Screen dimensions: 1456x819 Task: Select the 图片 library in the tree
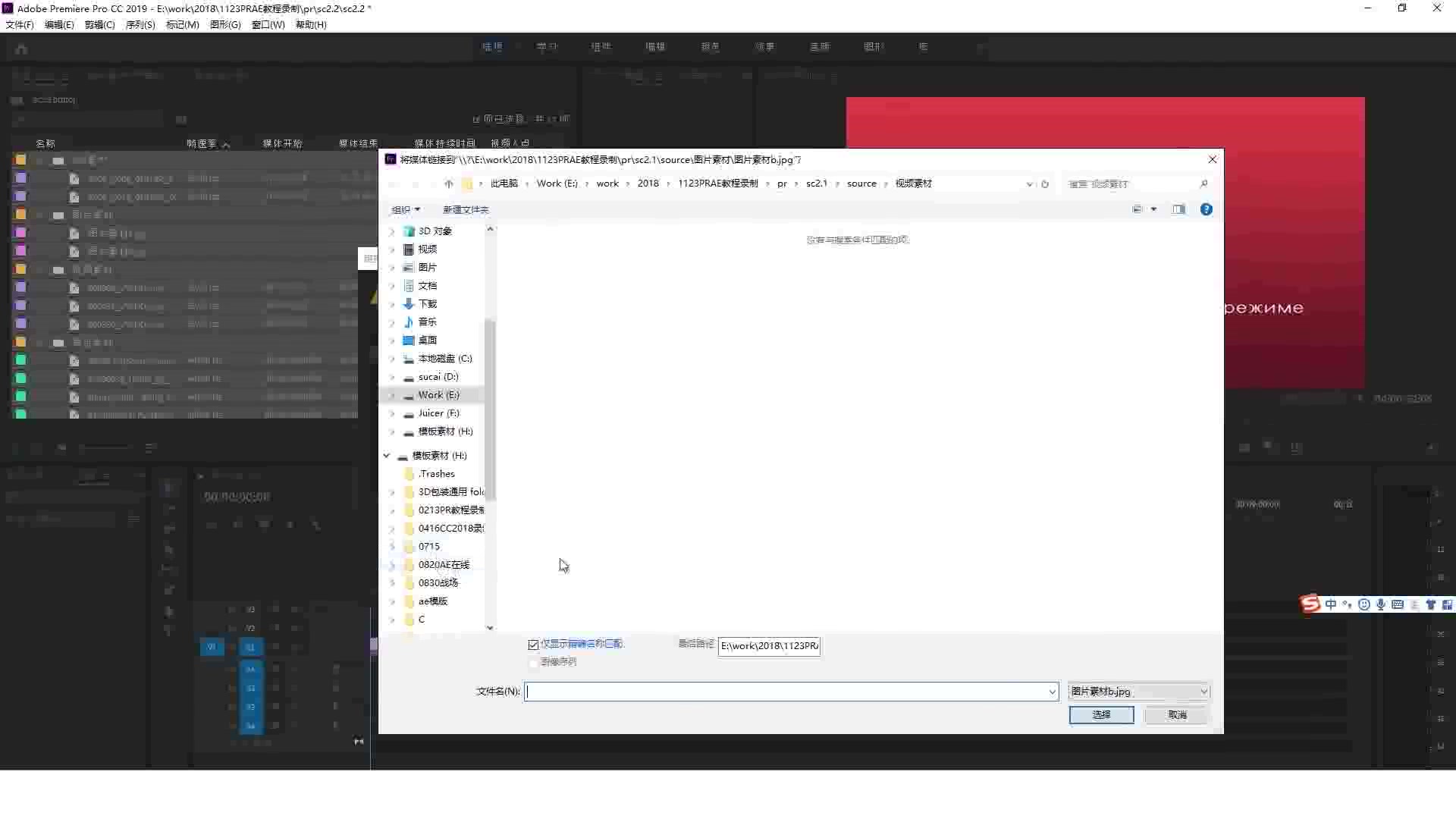click(427, 268)
